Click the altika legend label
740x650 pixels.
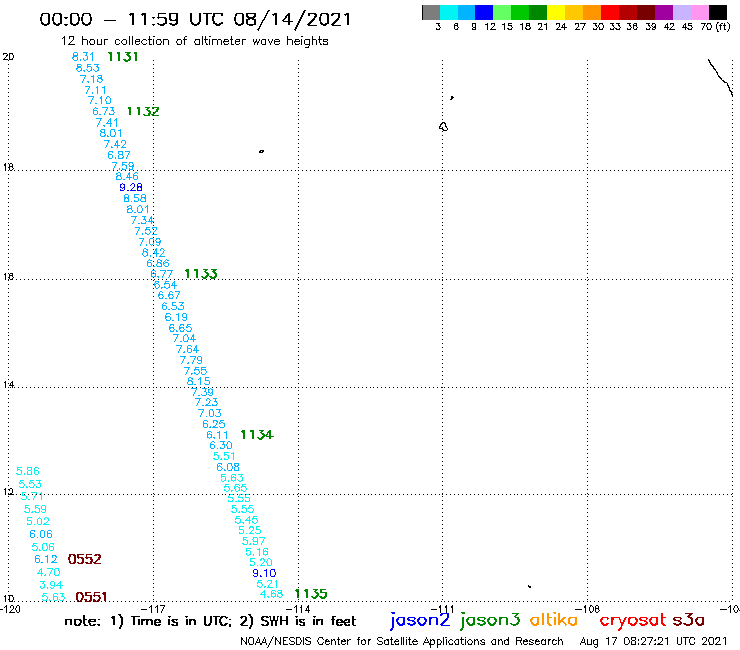tap(554, 620)
